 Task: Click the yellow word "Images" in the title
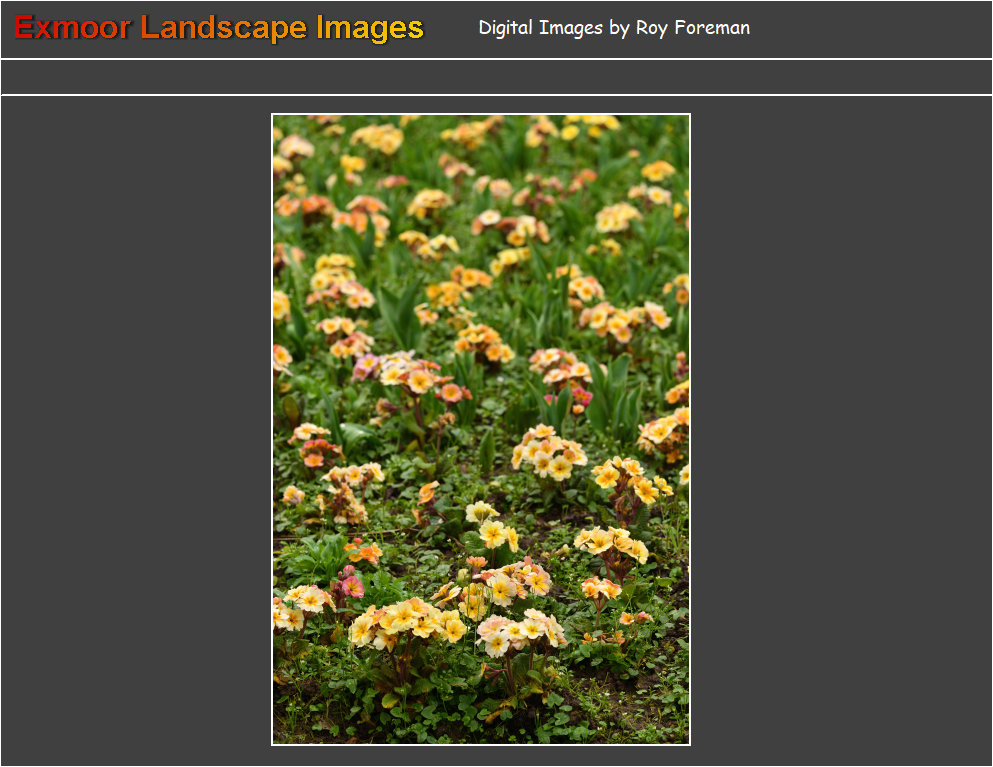pyautogui.click(x=370, y=28)
